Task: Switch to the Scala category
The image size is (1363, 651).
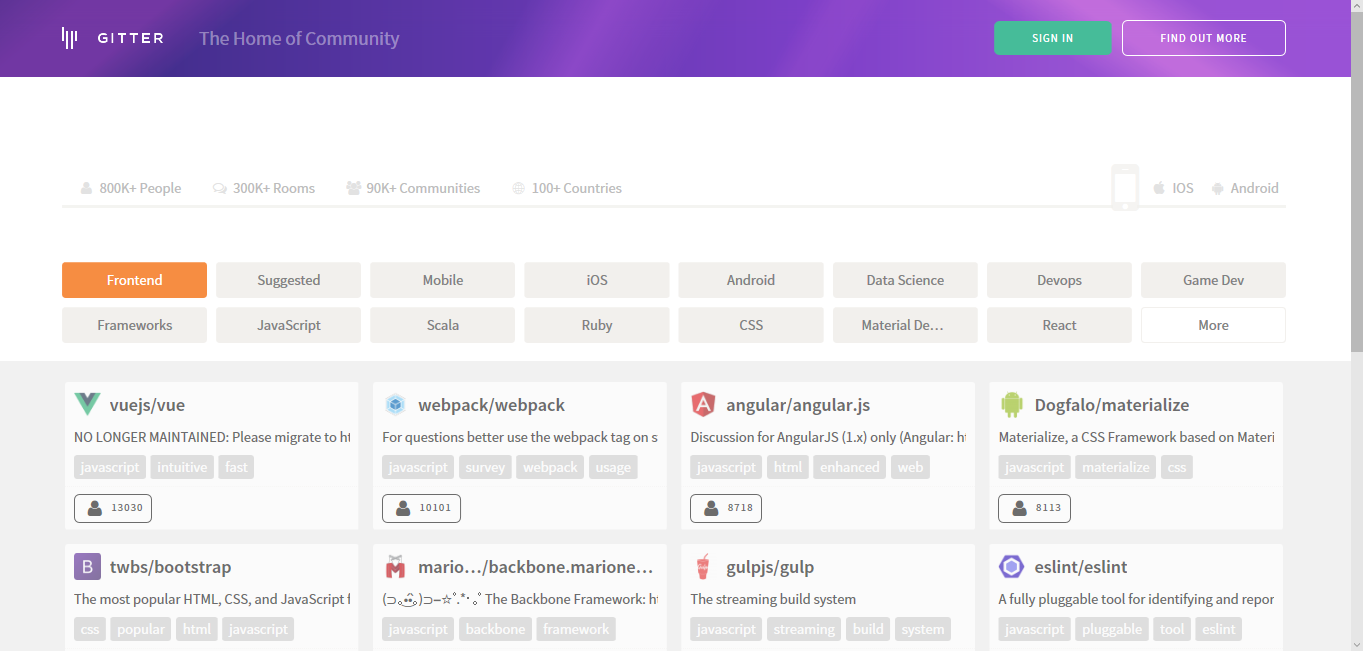Action: 442,325
